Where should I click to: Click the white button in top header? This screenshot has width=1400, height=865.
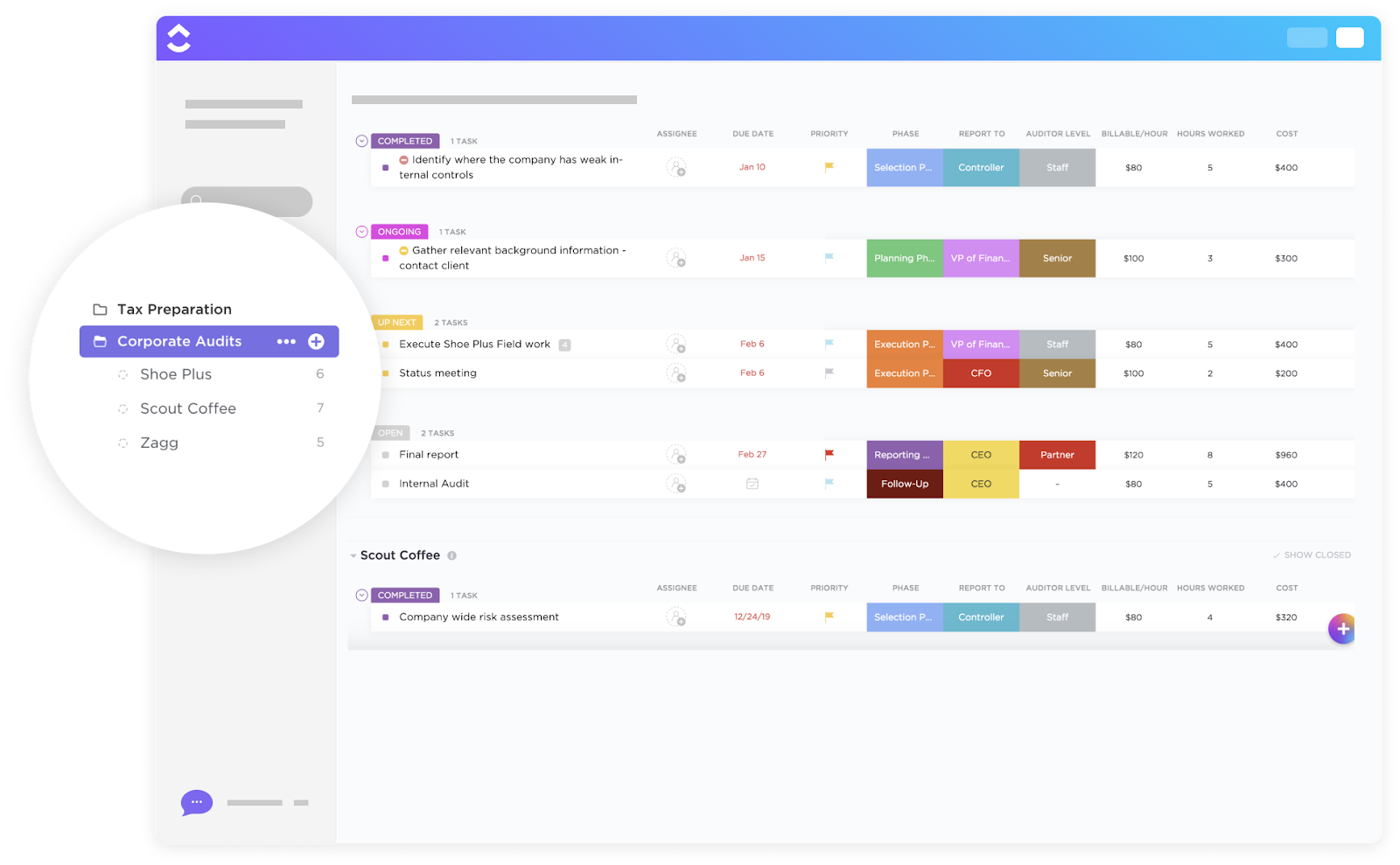tap(1349, 38)
